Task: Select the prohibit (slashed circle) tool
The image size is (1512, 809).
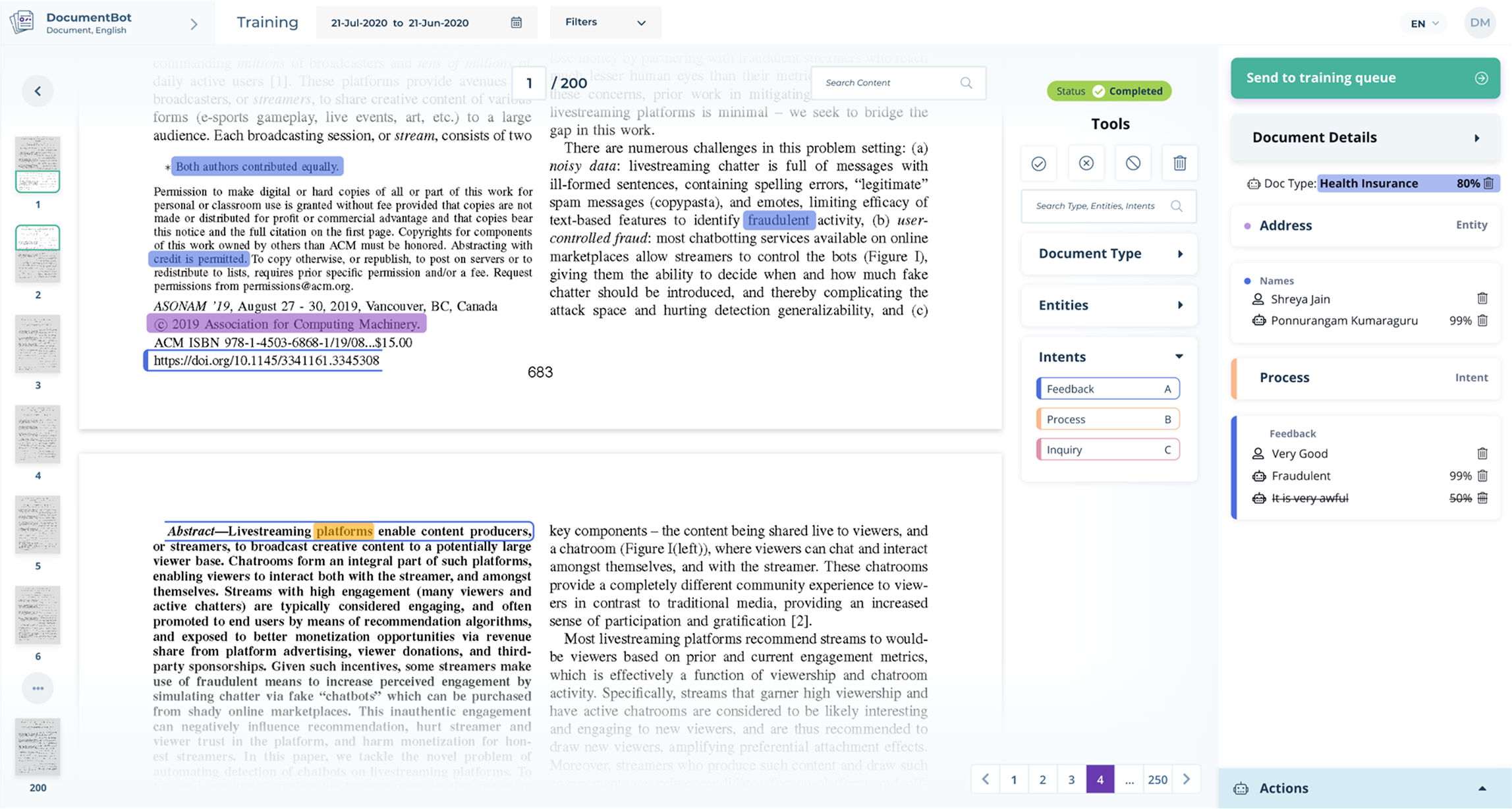Action: [x=1133, y=163]
